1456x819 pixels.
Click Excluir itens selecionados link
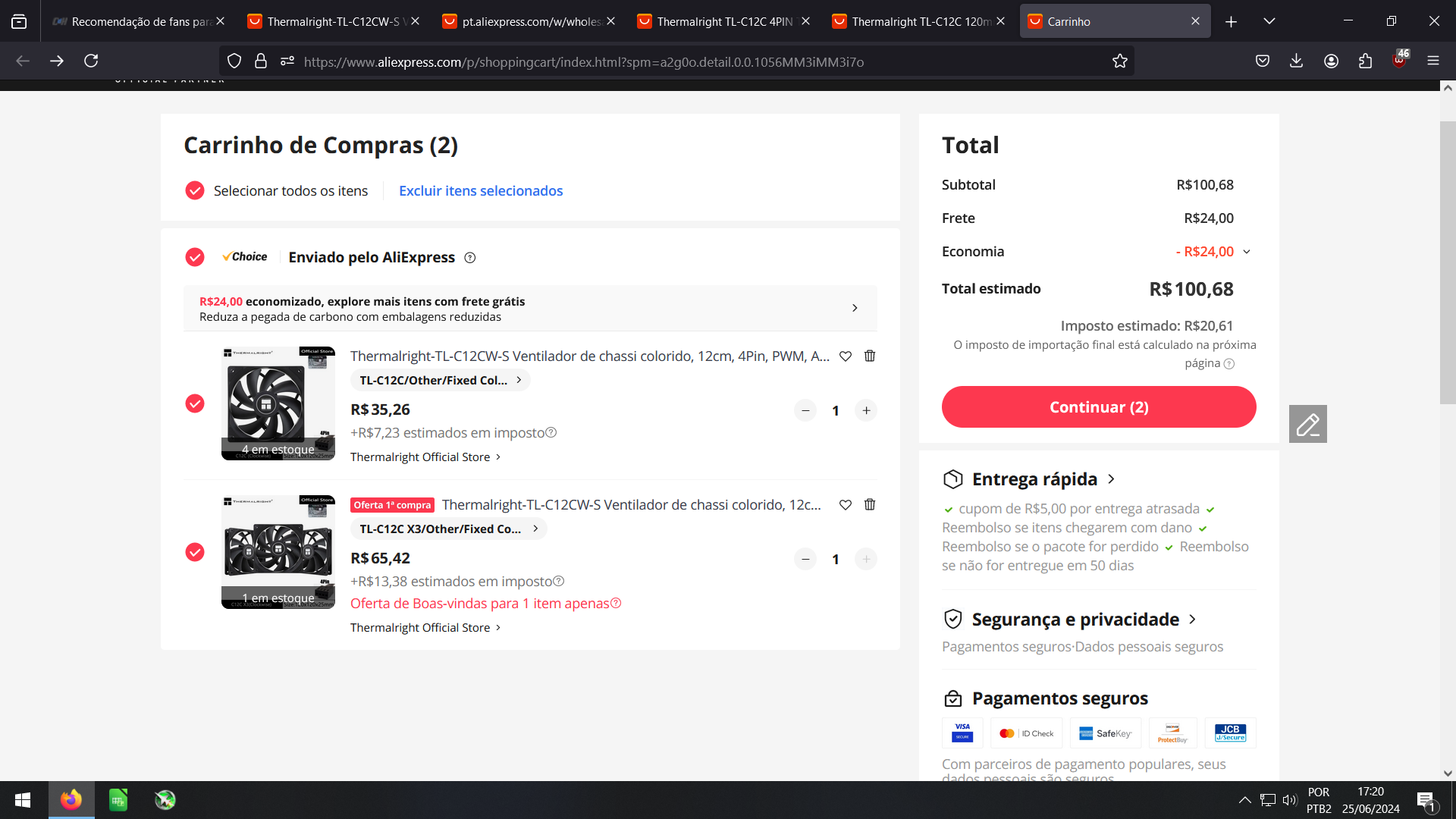(x=481, y=190)
